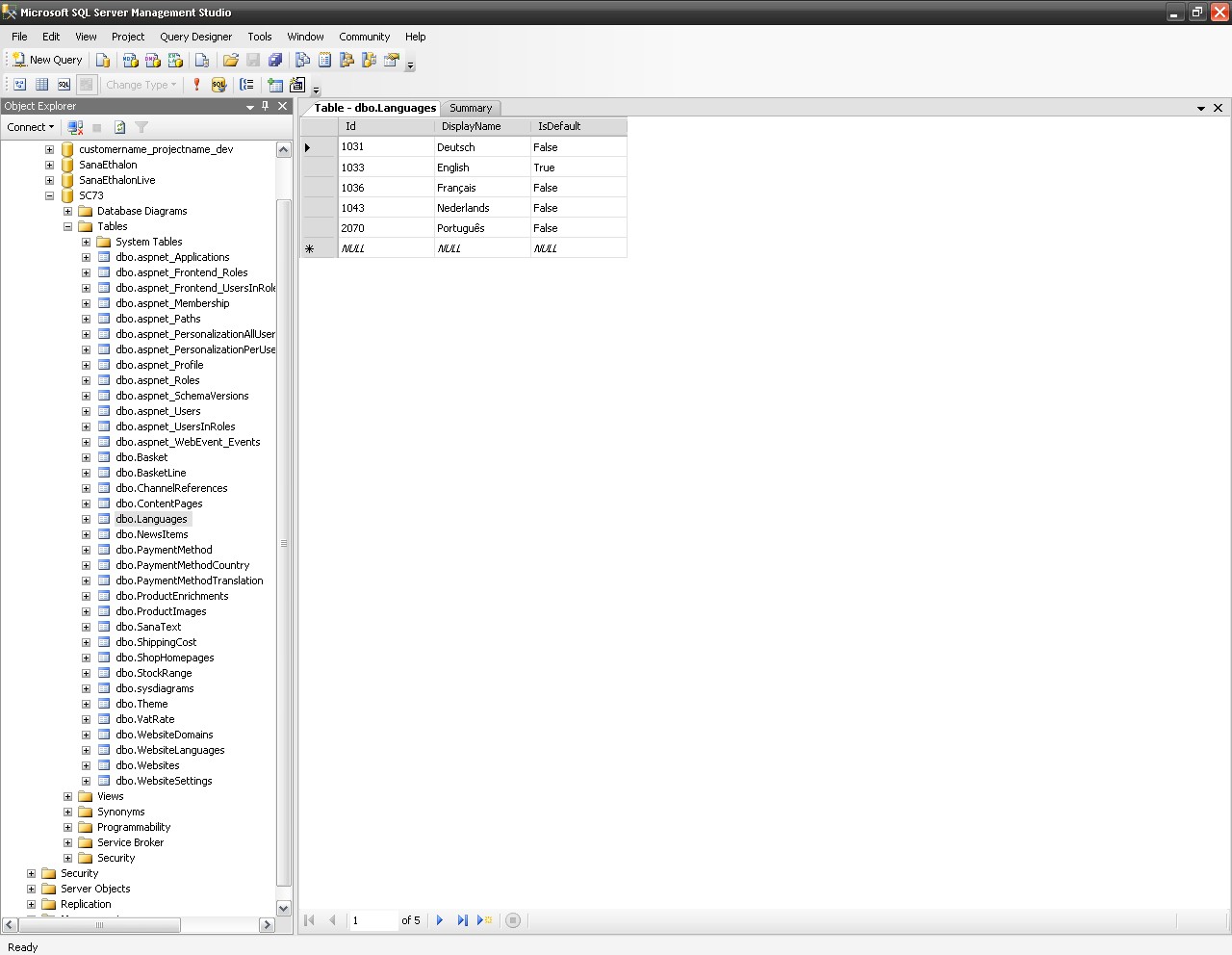Toggle the Show Criteria Pane button
The width and height of the screenshot is (1232, 955).
point(41,85)
